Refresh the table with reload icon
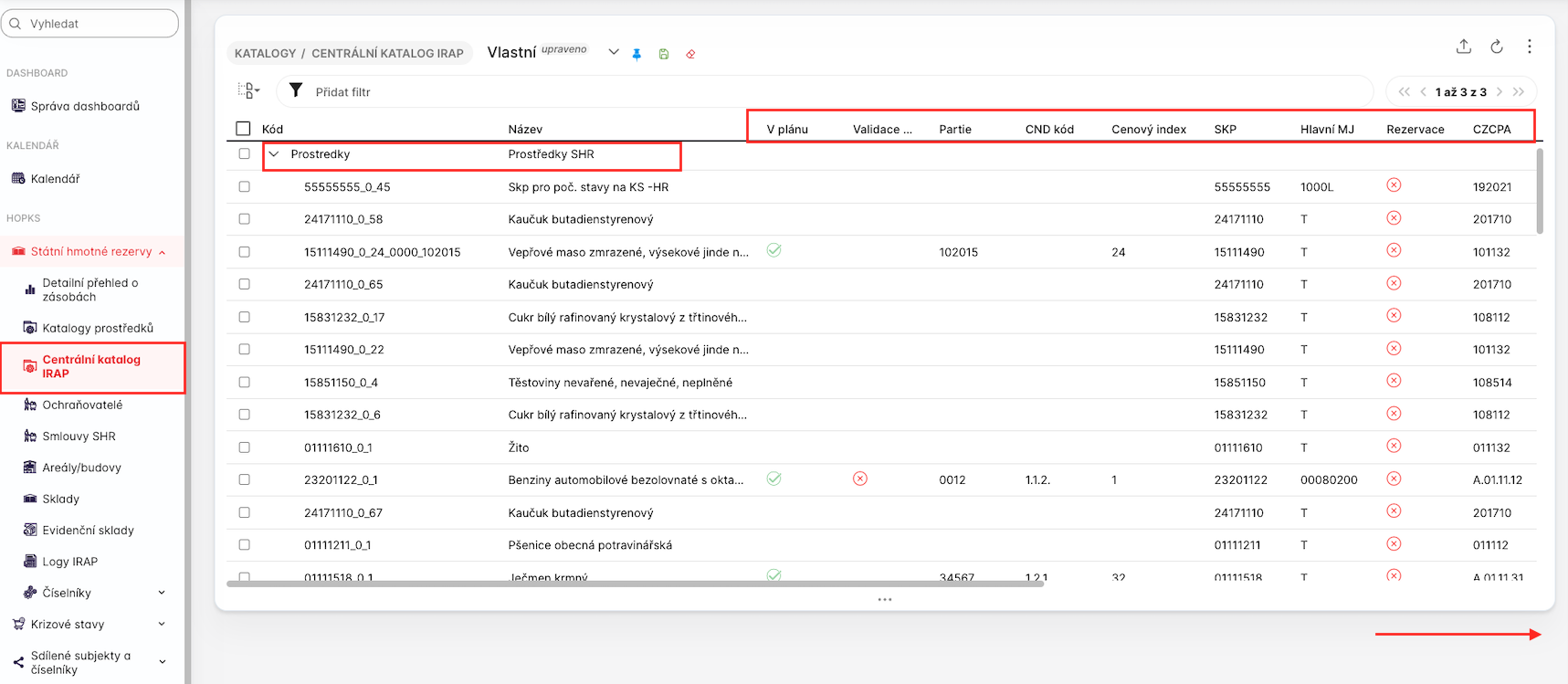Viewport: 1568px width, 684px height. click(x=1496, y=47)
